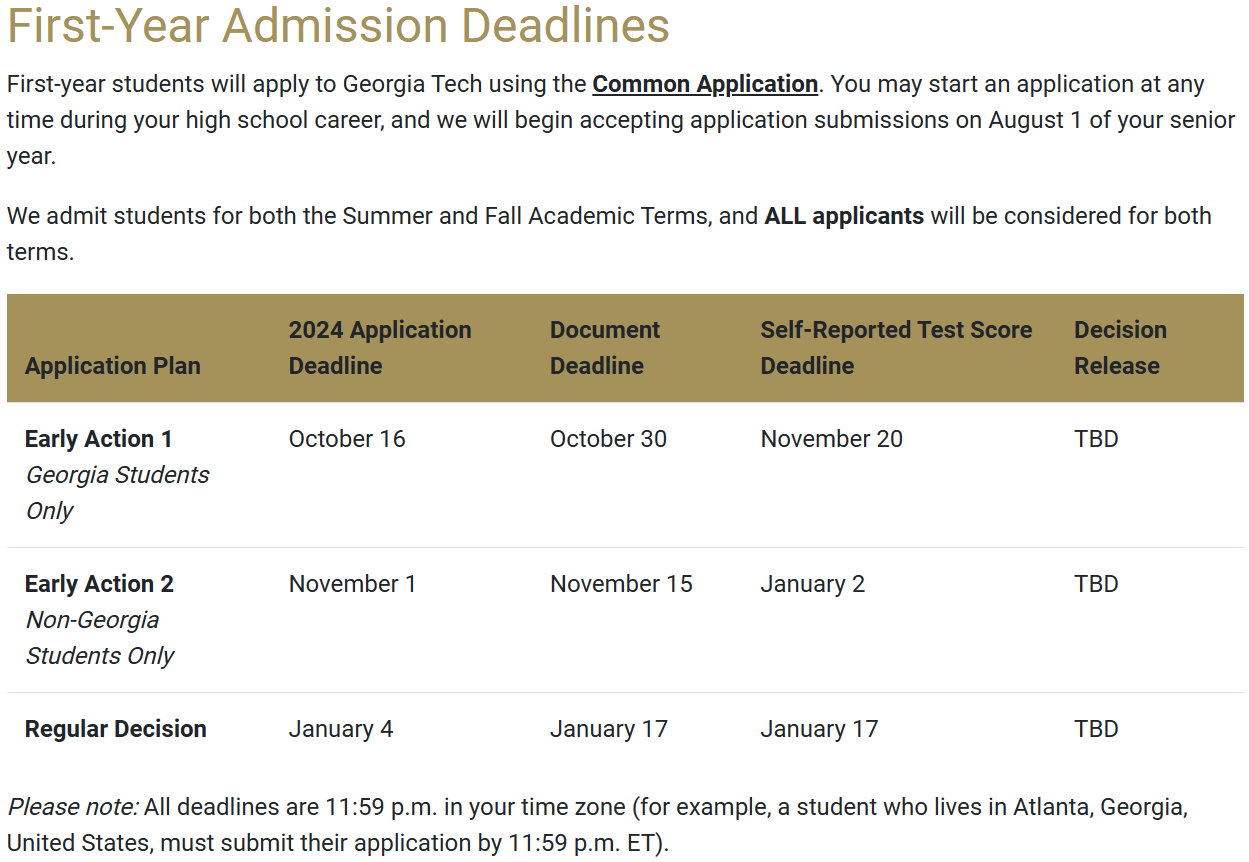Click the October 16 application deadline cell
This screenshot has height=862, width=1249.
[x=347, y=439]
